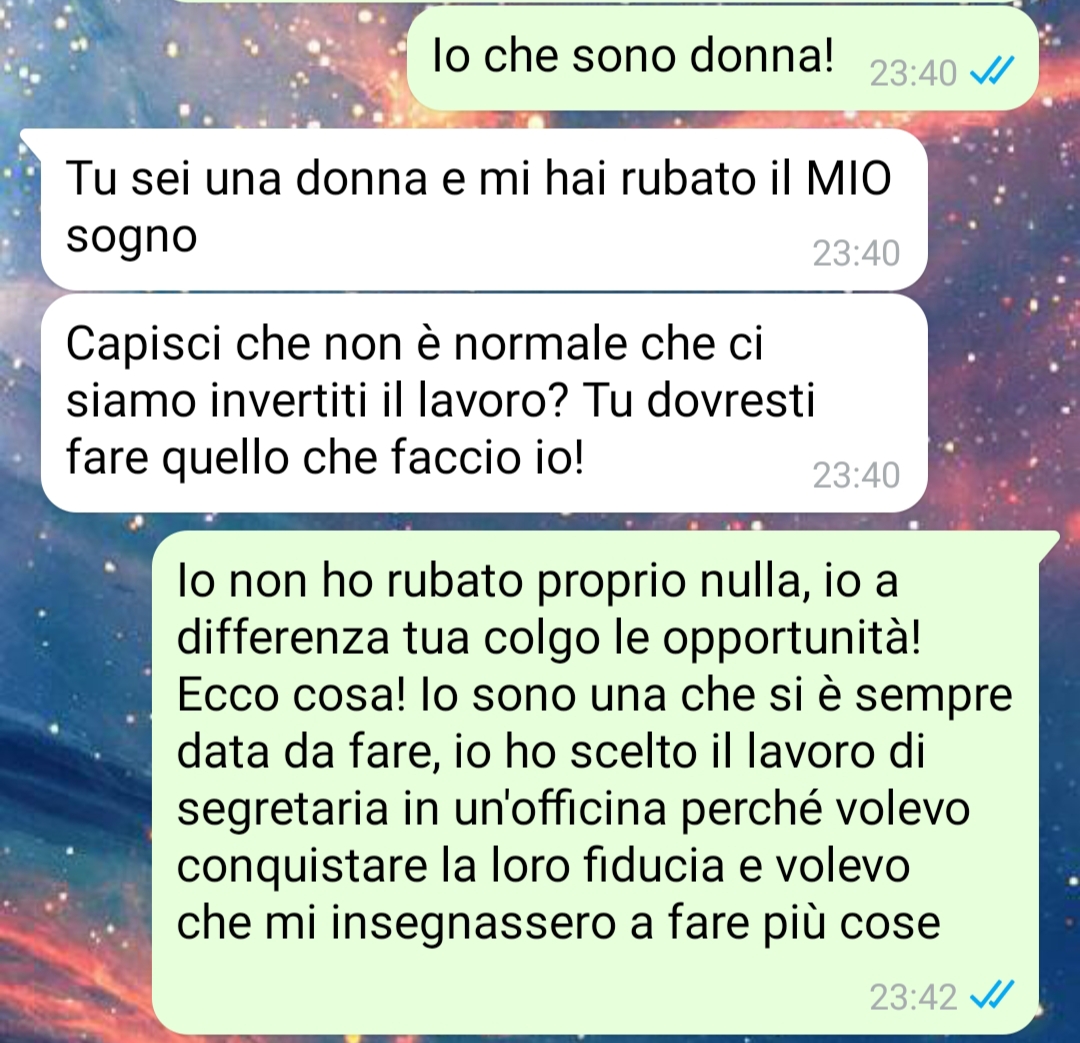Select the 'Capisci che non è normale' message
This screenshot has width=1080, height=1043.
coord(484,403)
